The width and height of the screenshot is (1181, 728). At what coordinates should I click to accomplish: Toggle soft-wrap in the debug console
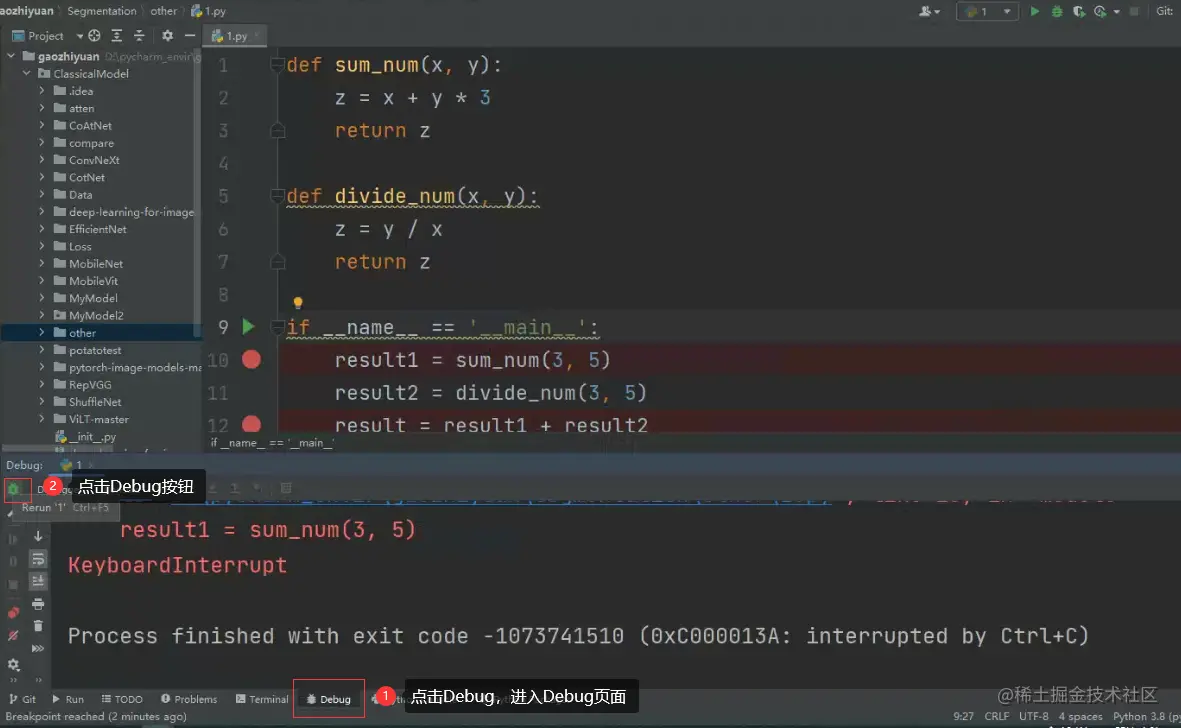(x=38, y=559)
